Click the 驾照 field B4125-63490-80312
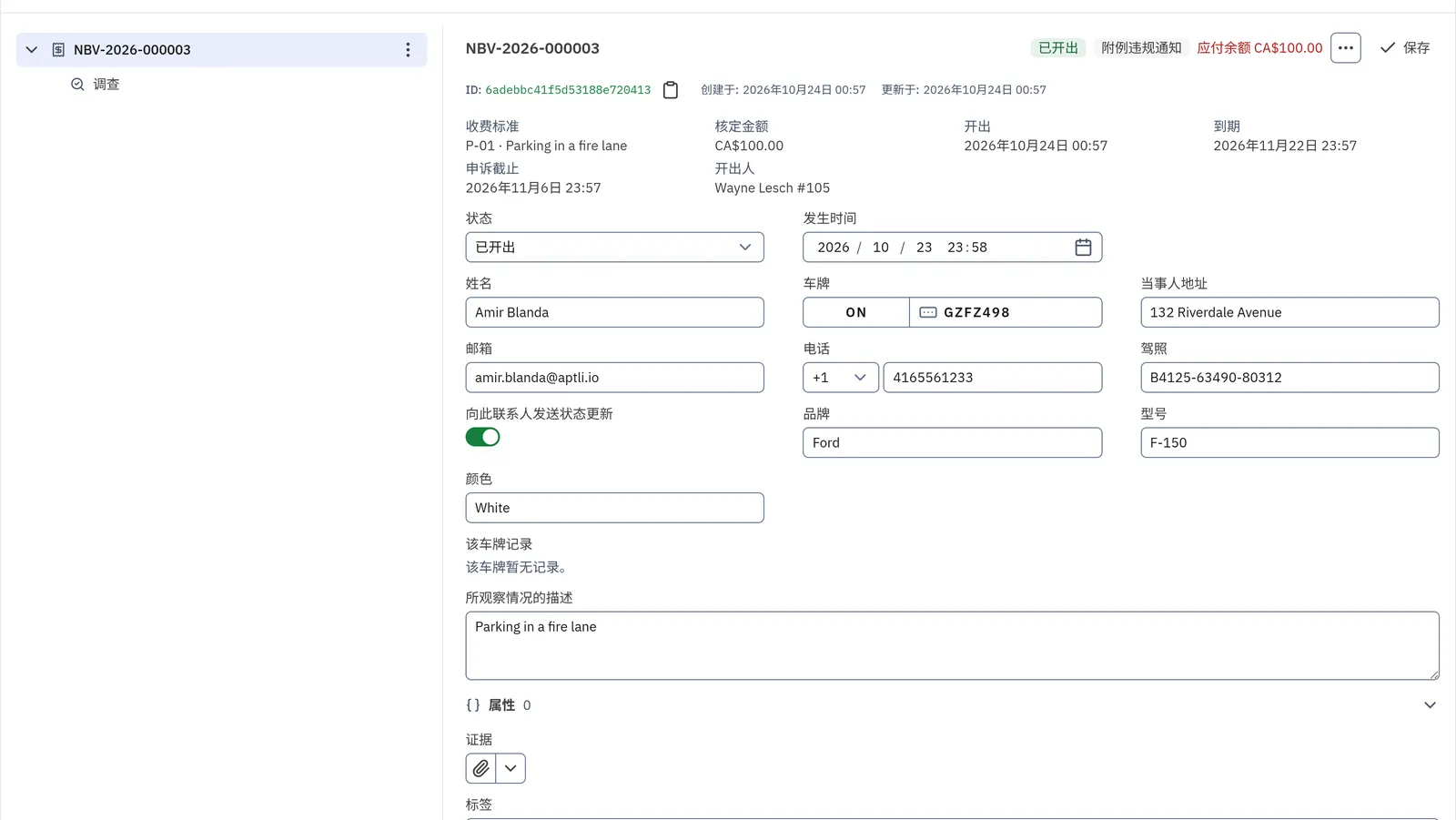Image resolution: width=1456 pixels, height=820 pixels. (1289, 378)
